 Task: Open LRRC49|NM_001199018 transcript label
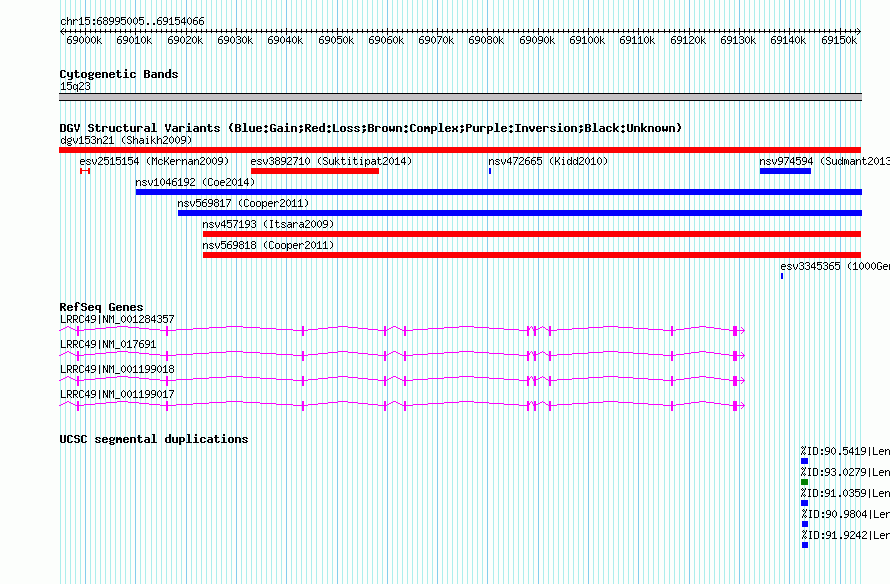point(117,369)
